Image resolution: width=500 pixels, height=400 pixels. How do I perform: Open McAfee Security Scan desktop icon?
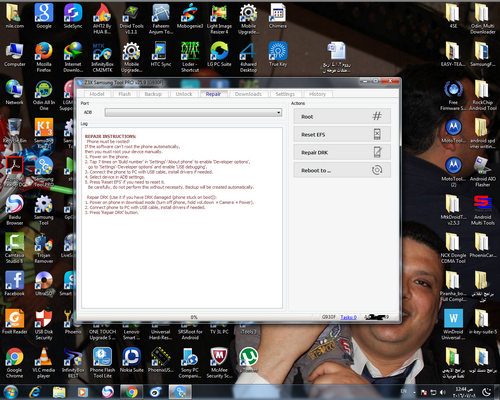point(219,363)
